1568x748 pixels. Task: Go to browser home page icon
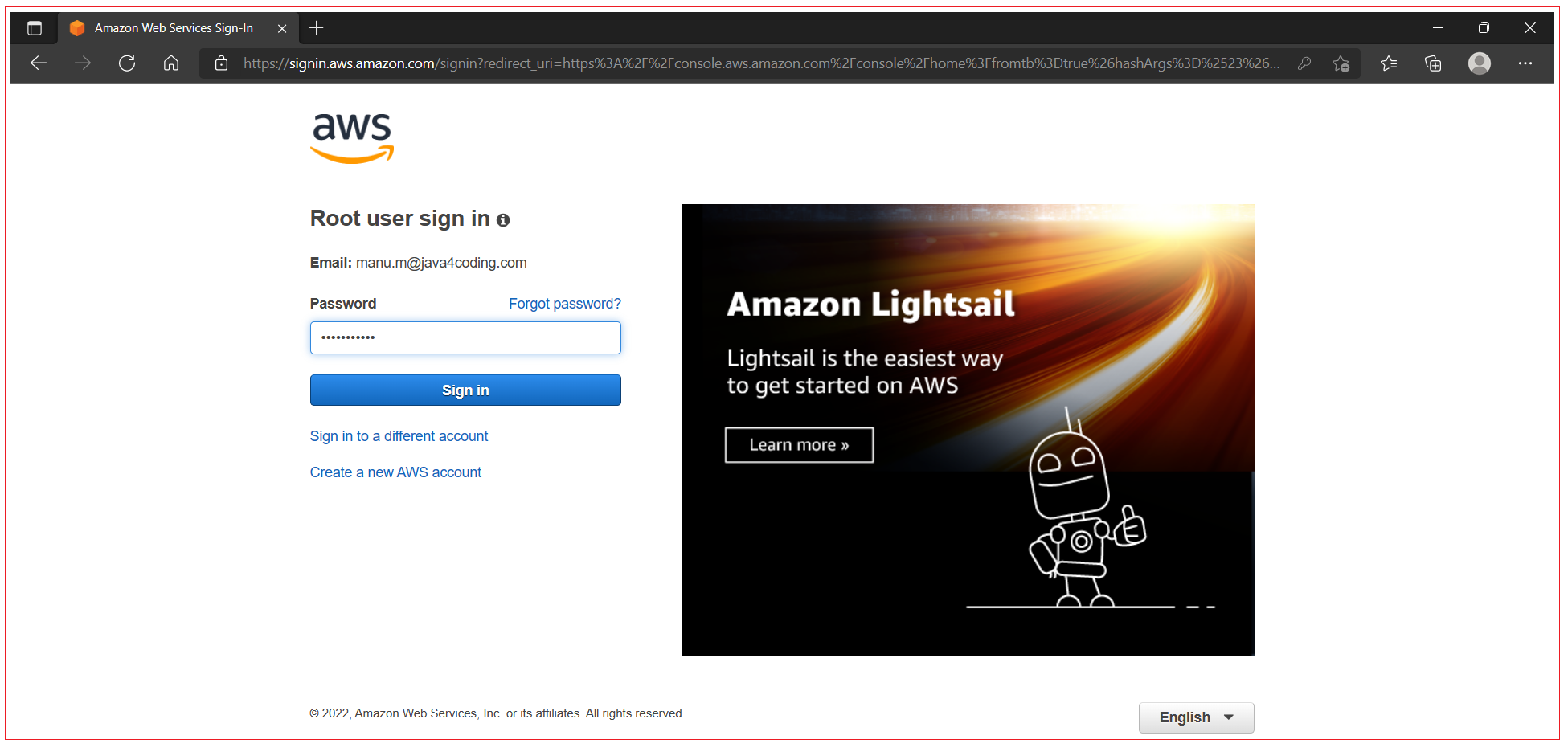[171, 63]
